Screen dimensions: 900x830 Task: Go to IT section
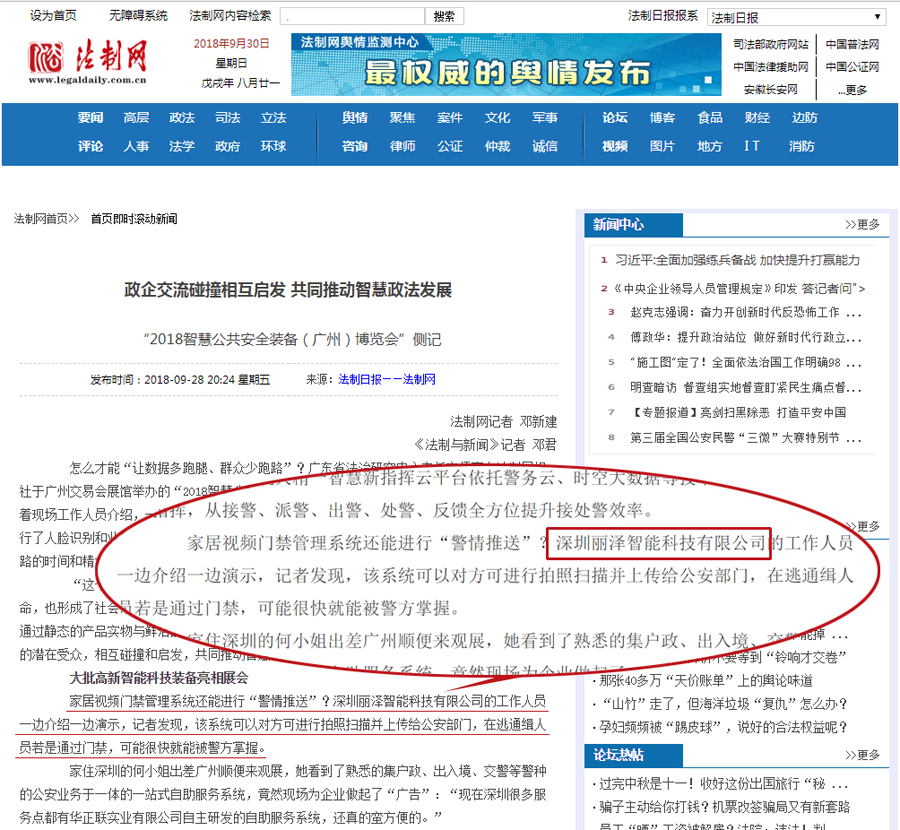(752, 146)
